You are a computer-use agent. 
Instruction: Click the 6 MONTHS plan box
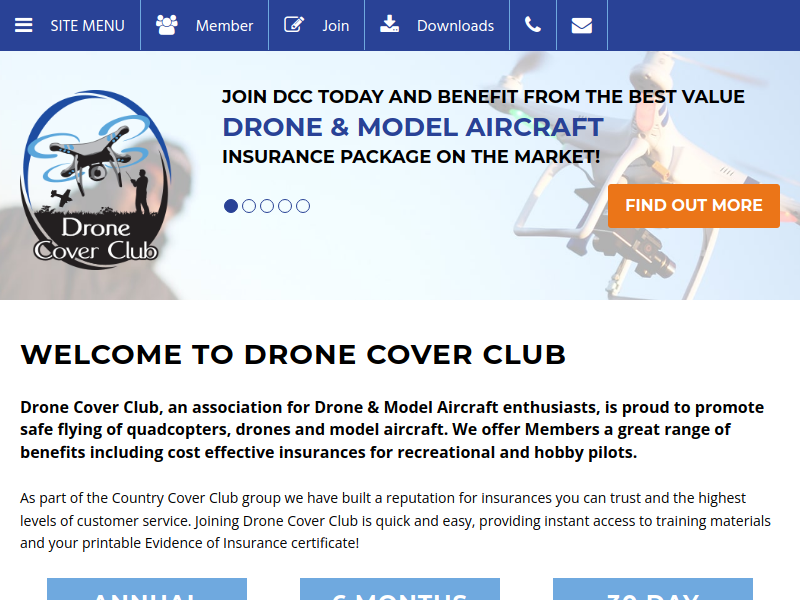(400, 589)
